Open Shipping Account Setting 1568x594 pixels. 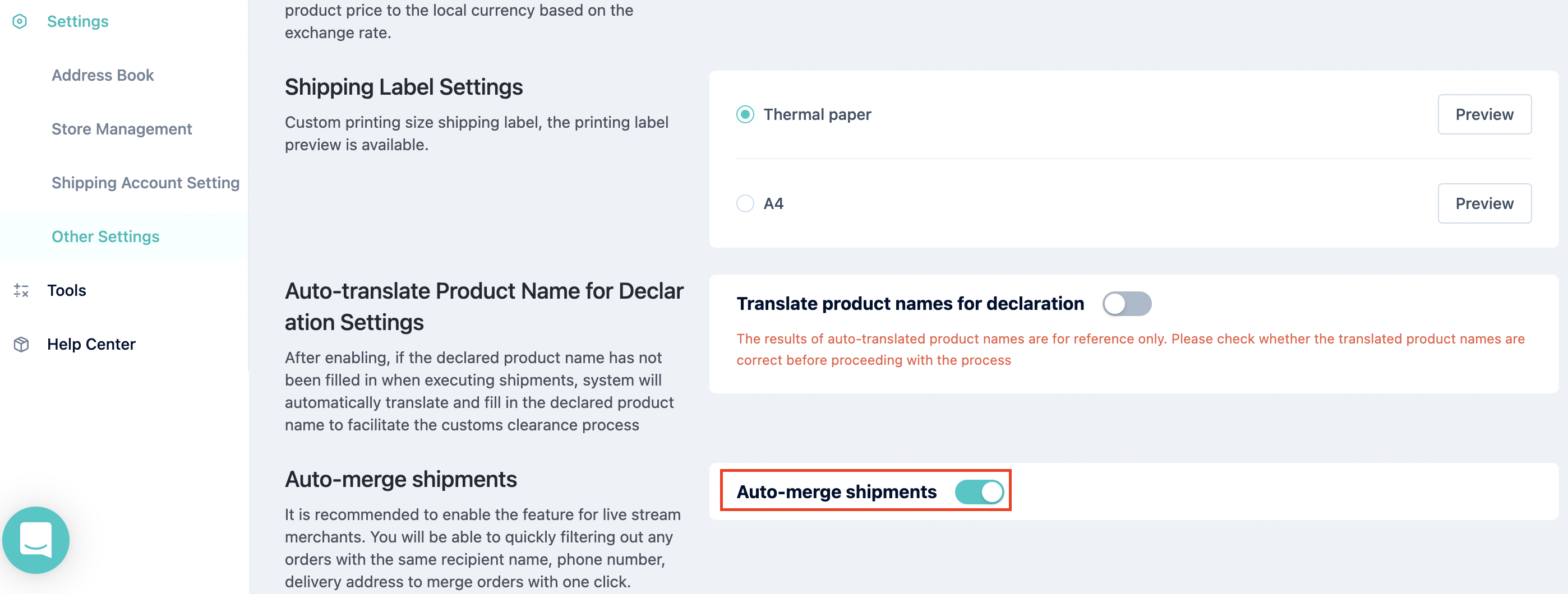pos(145,183)
